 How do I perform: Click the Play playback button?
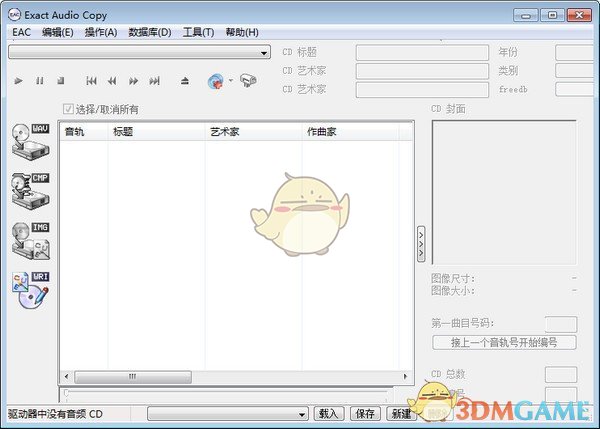click(18, 81)
